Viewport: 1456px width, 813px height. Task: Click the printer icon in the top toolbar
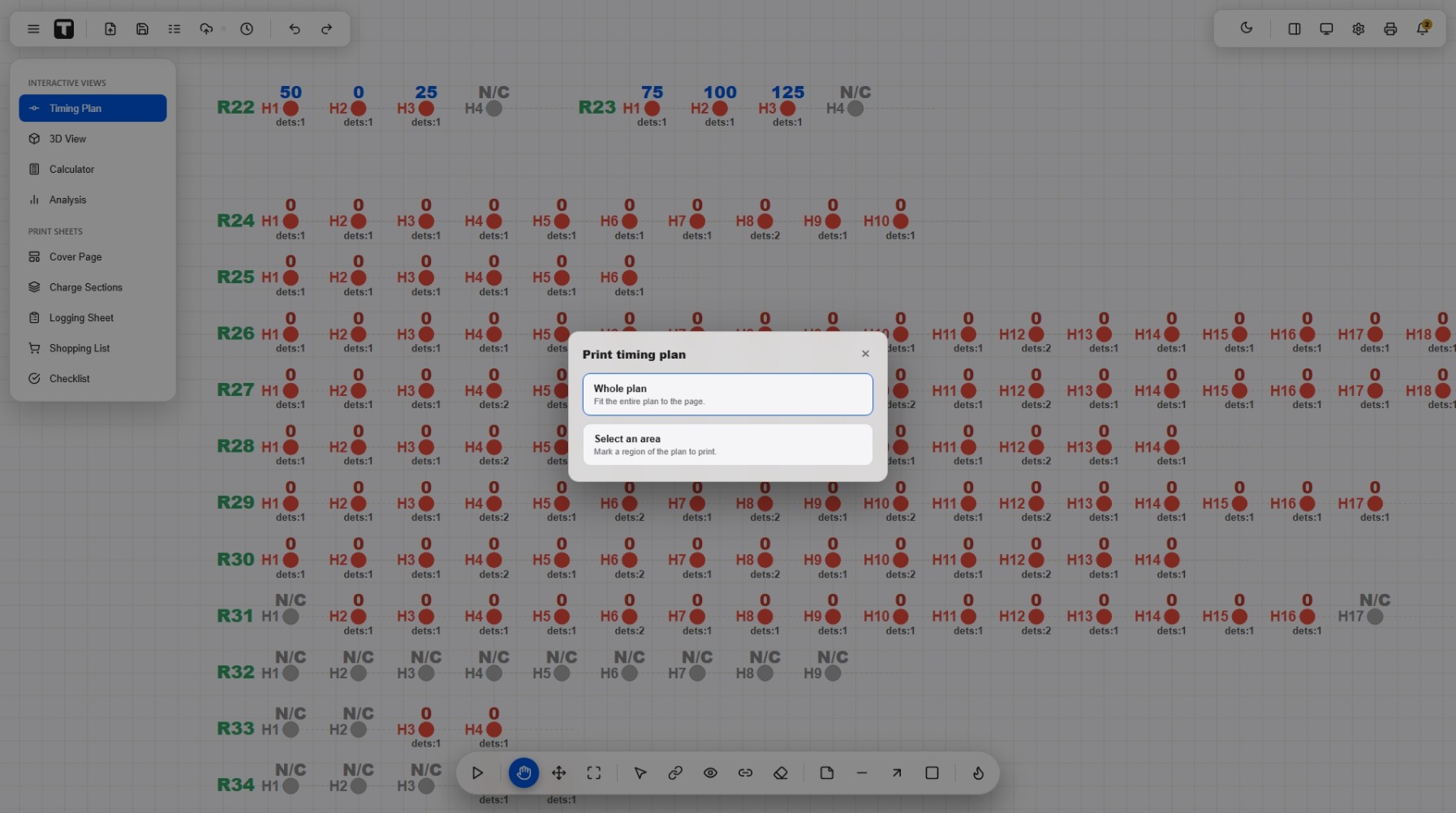coord(1390,29)
